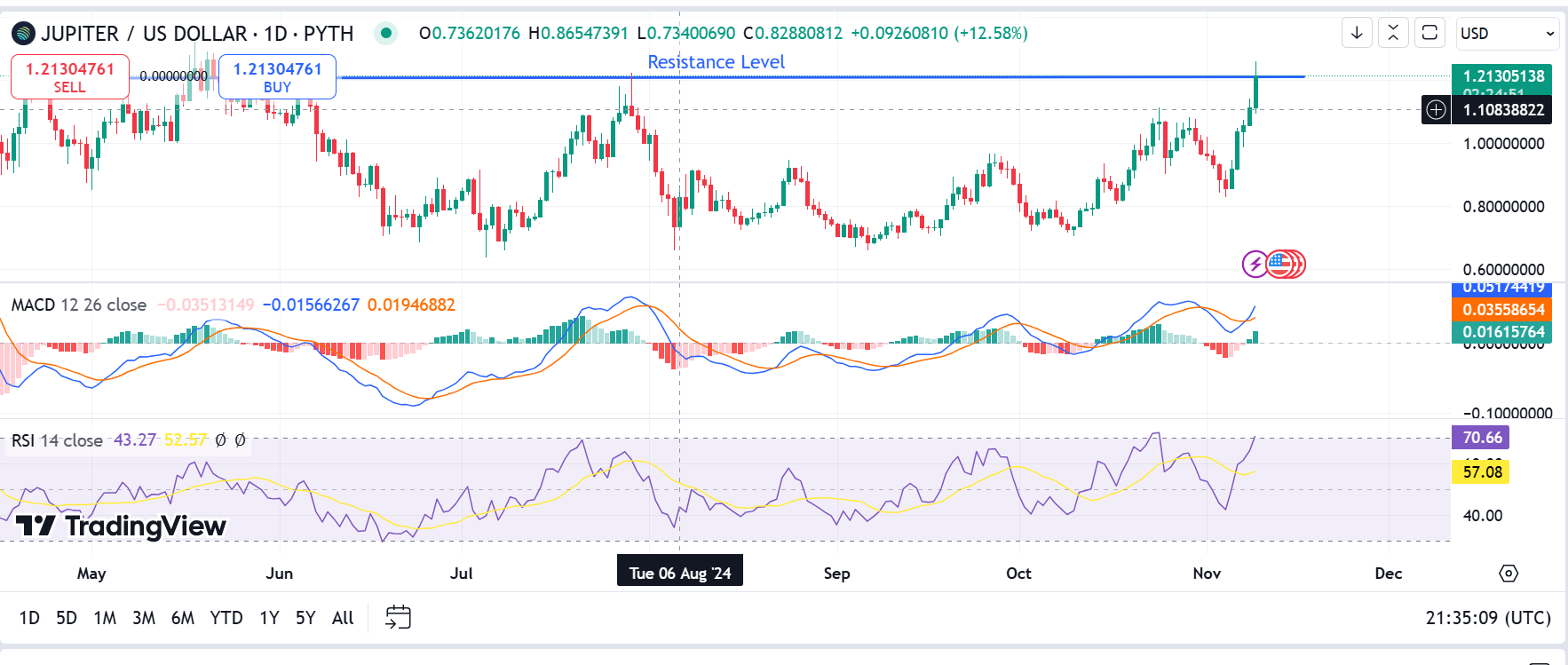Image resolution: width=1568 pixels, height=665 pixels.
Task: Click the down arrow button near USD
Action: click(x=1357, y=33)
